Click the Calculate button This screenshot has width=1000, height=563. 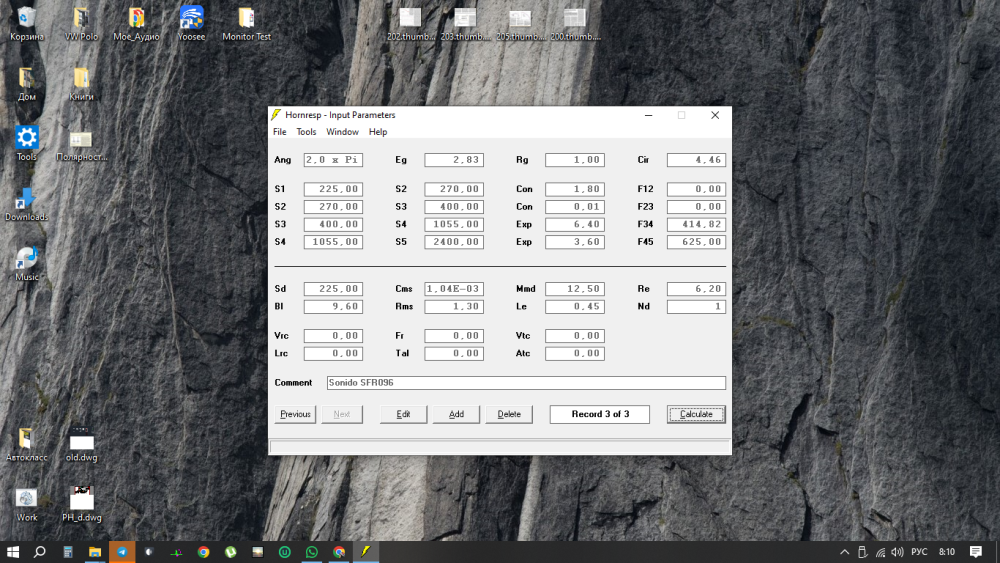pyautogui.click(x=696, y=414)
